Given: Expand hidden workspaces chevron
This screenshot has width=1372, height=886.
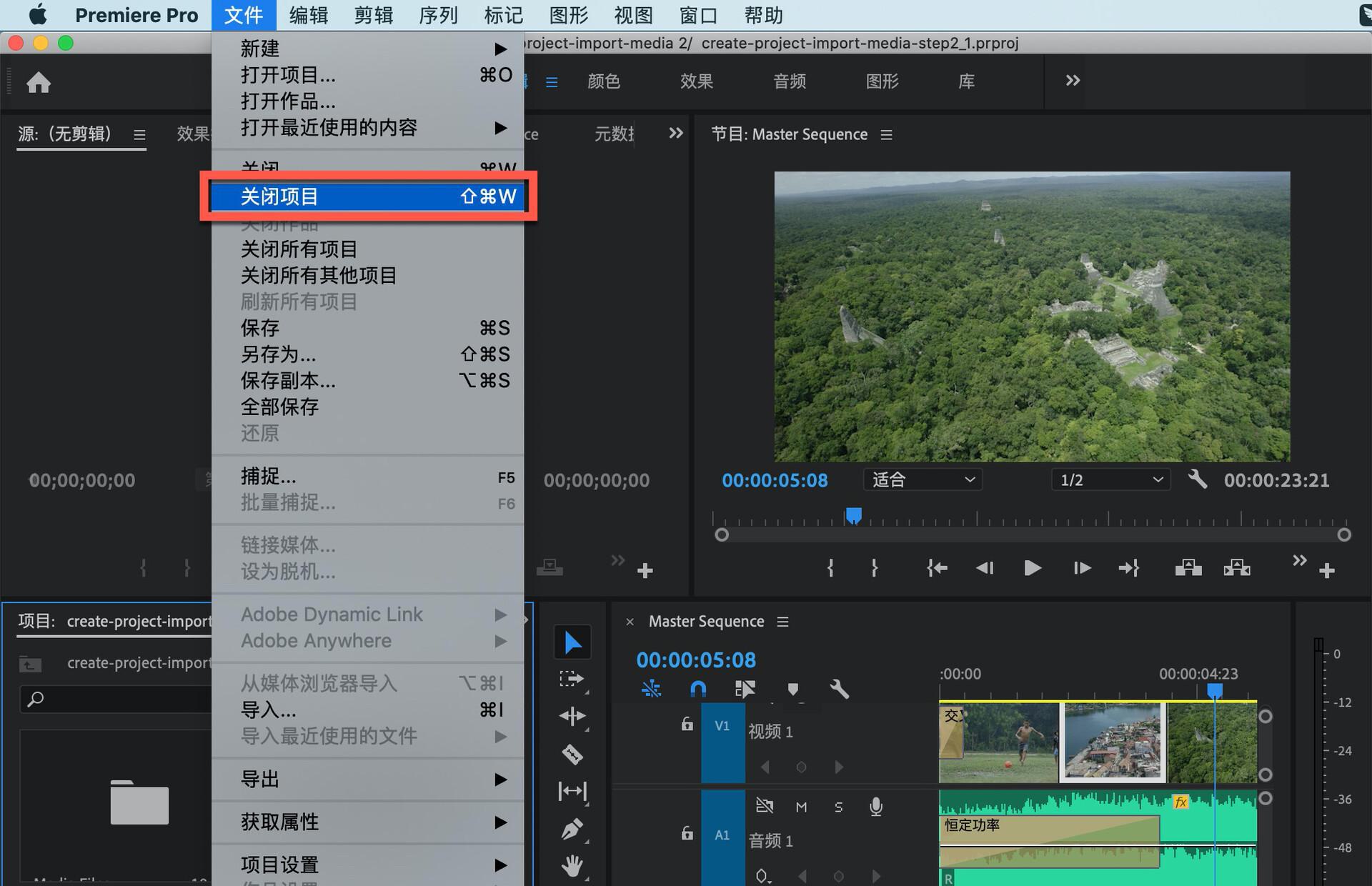Looking at the screenshot, I should (x=1073, y=81).
